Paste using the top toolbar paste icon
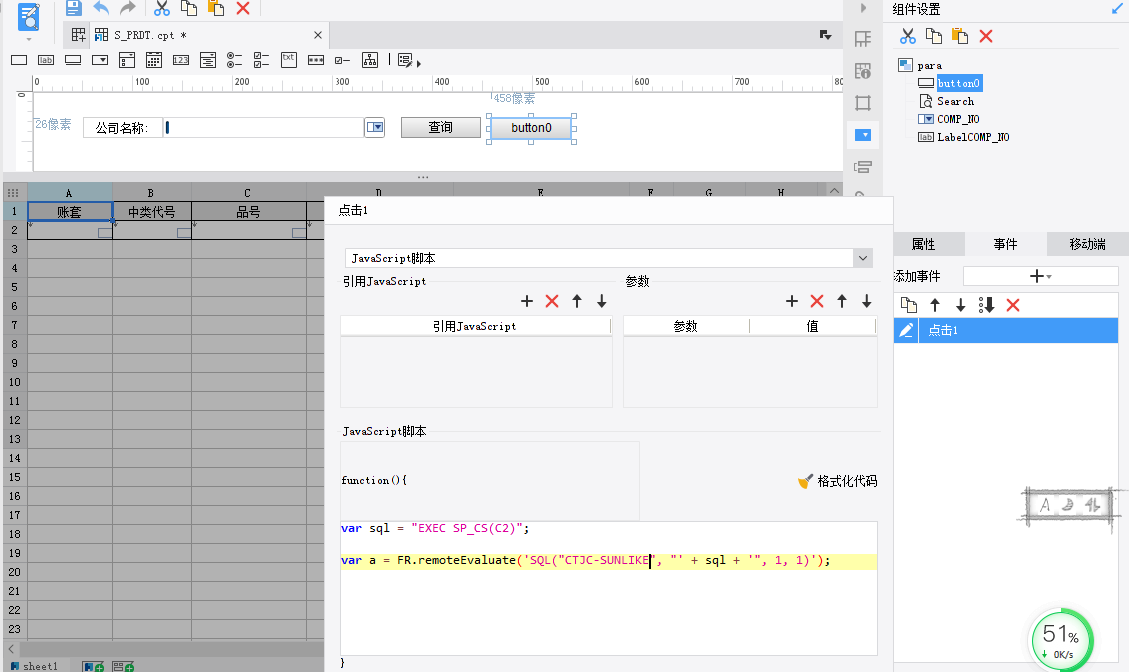1129x672 pixels. tap(216, 8)
